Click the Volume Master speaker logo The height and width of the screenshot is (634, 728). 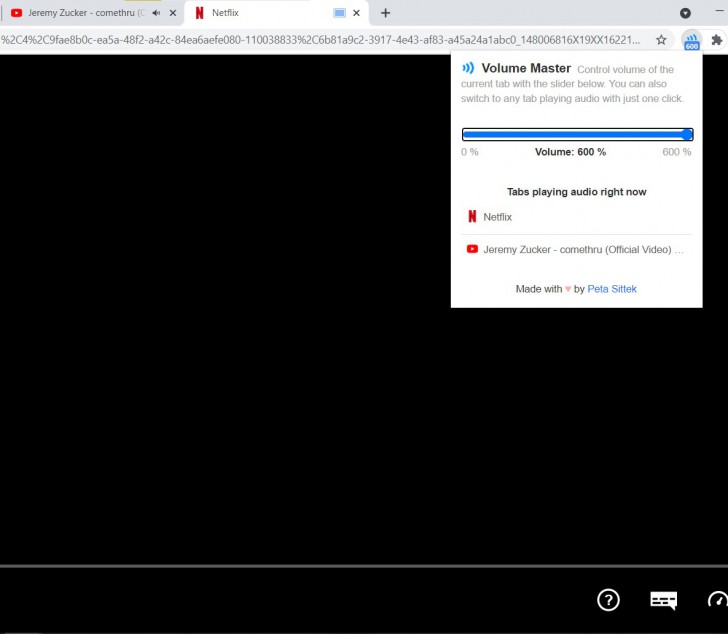coord(468,68)
